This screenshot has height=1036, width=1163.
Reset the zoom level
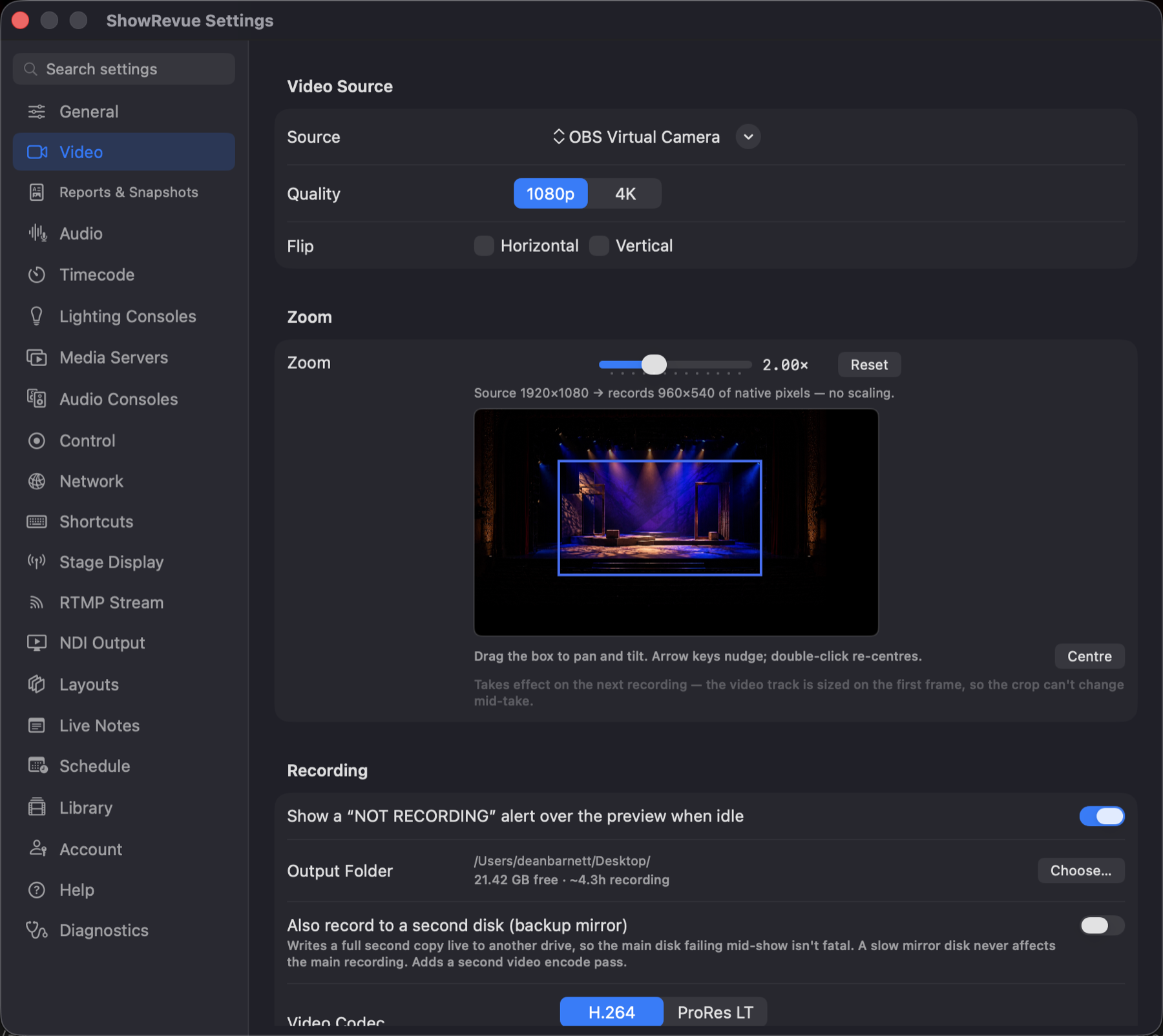pos(869,365)
